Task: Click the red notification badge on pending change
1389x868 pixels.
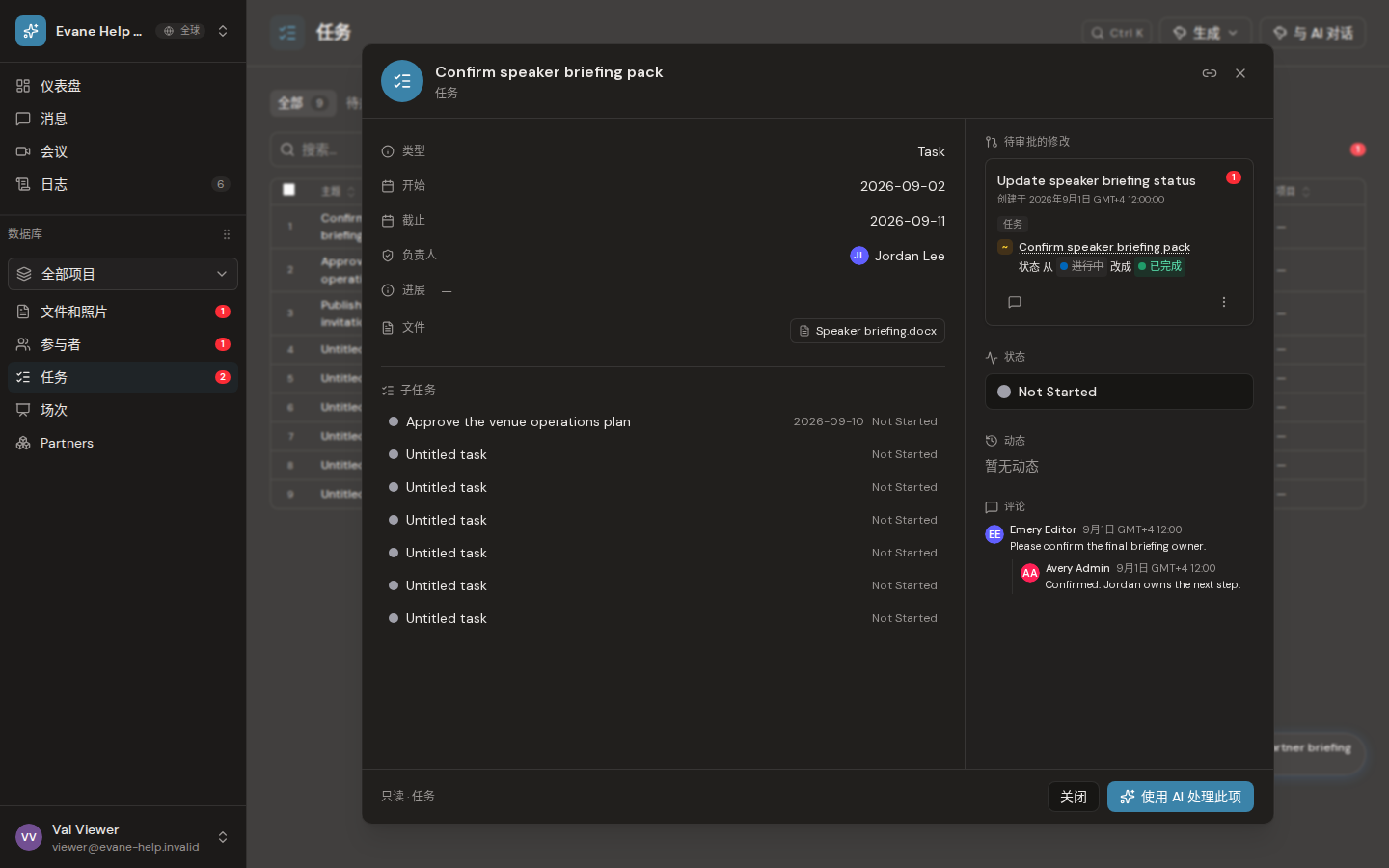Action: (1233, 177)
